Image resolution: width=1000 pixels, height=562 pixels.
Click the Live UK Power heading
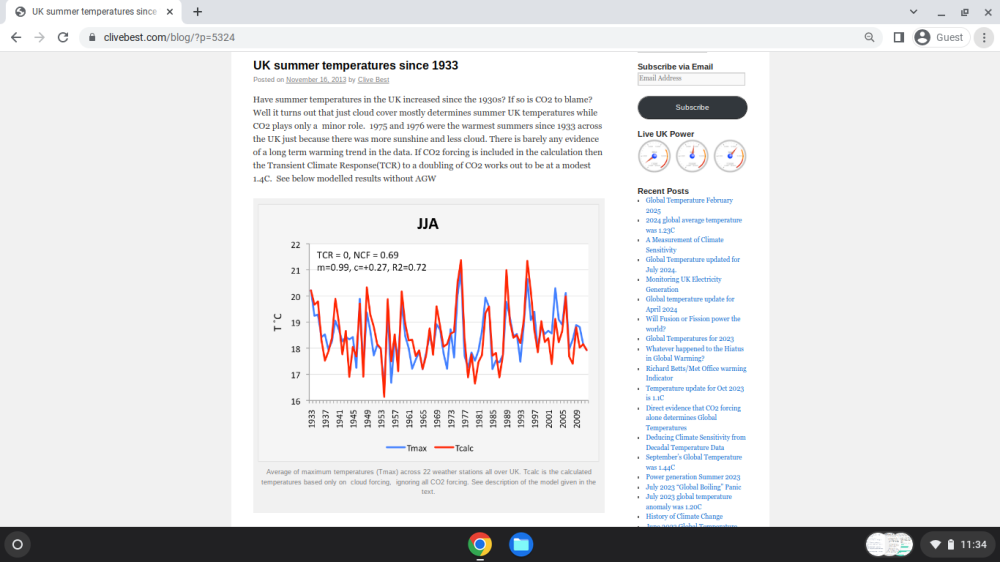665,134
